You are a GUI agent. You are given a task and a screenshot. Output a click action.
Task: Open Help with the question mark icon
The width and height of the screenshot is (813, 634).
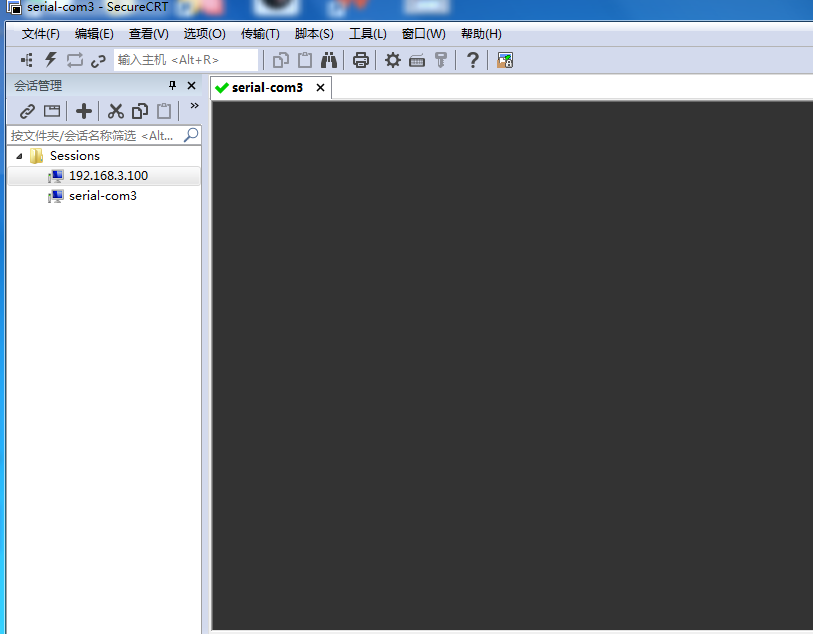tap(472, 60)
